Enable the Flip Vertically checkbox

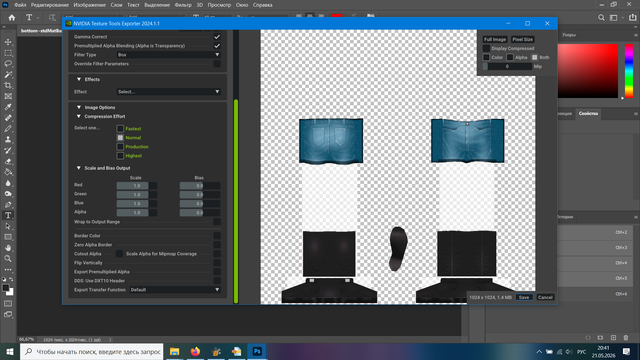click(x=217, y=262)
